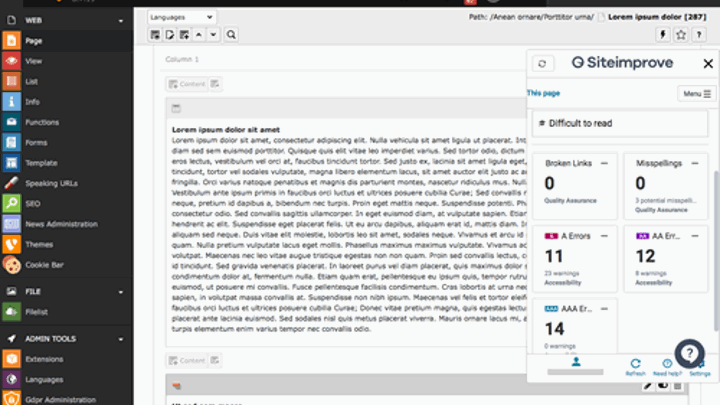Collapse the ADMIN TOOLS module group
The width and height of the screenshot is (720, 405).
pyautogui.click(x=120, y=339)
